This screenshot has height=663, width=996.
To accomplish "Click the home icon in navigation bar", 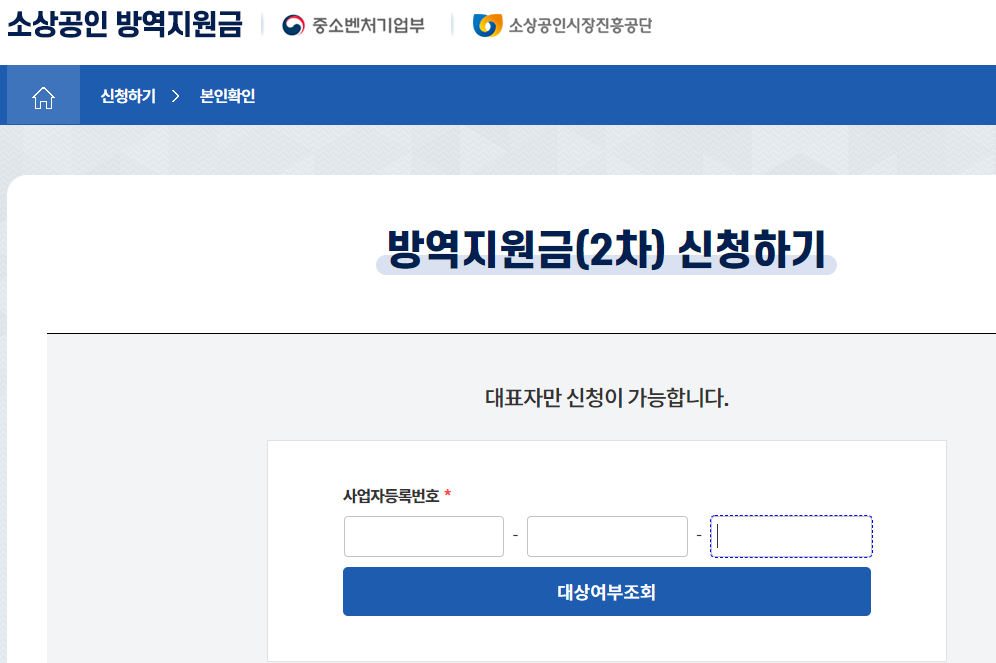I will pos(43,97).
